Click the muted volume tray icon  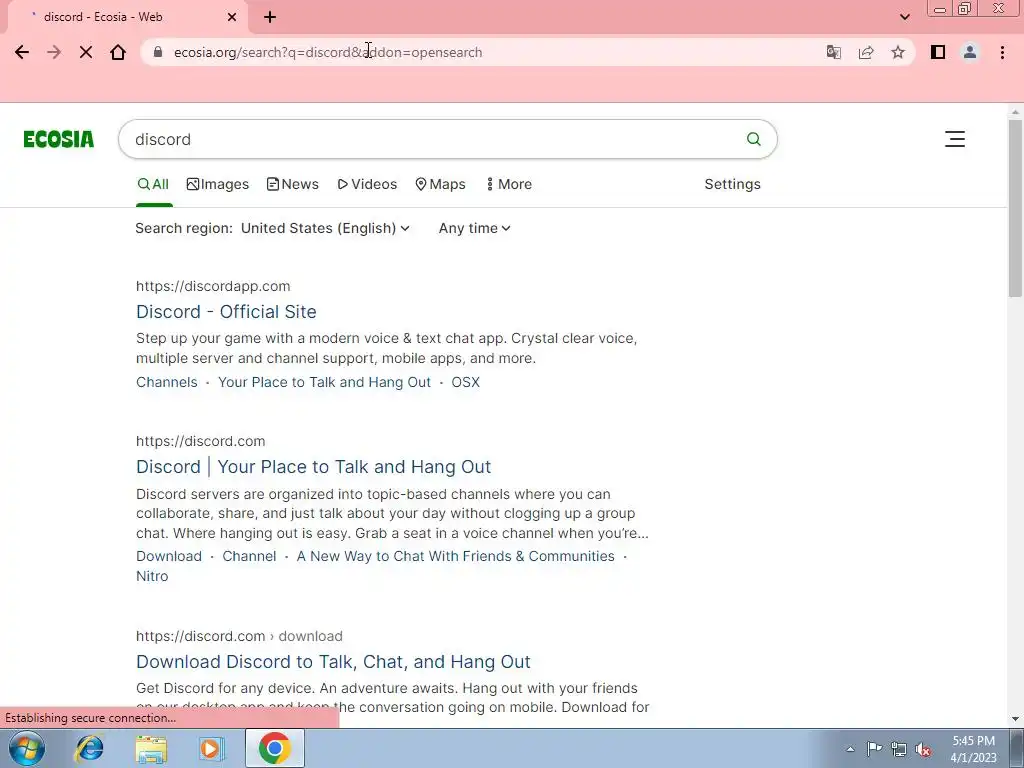pyautogui.click(x=923, y=749)
